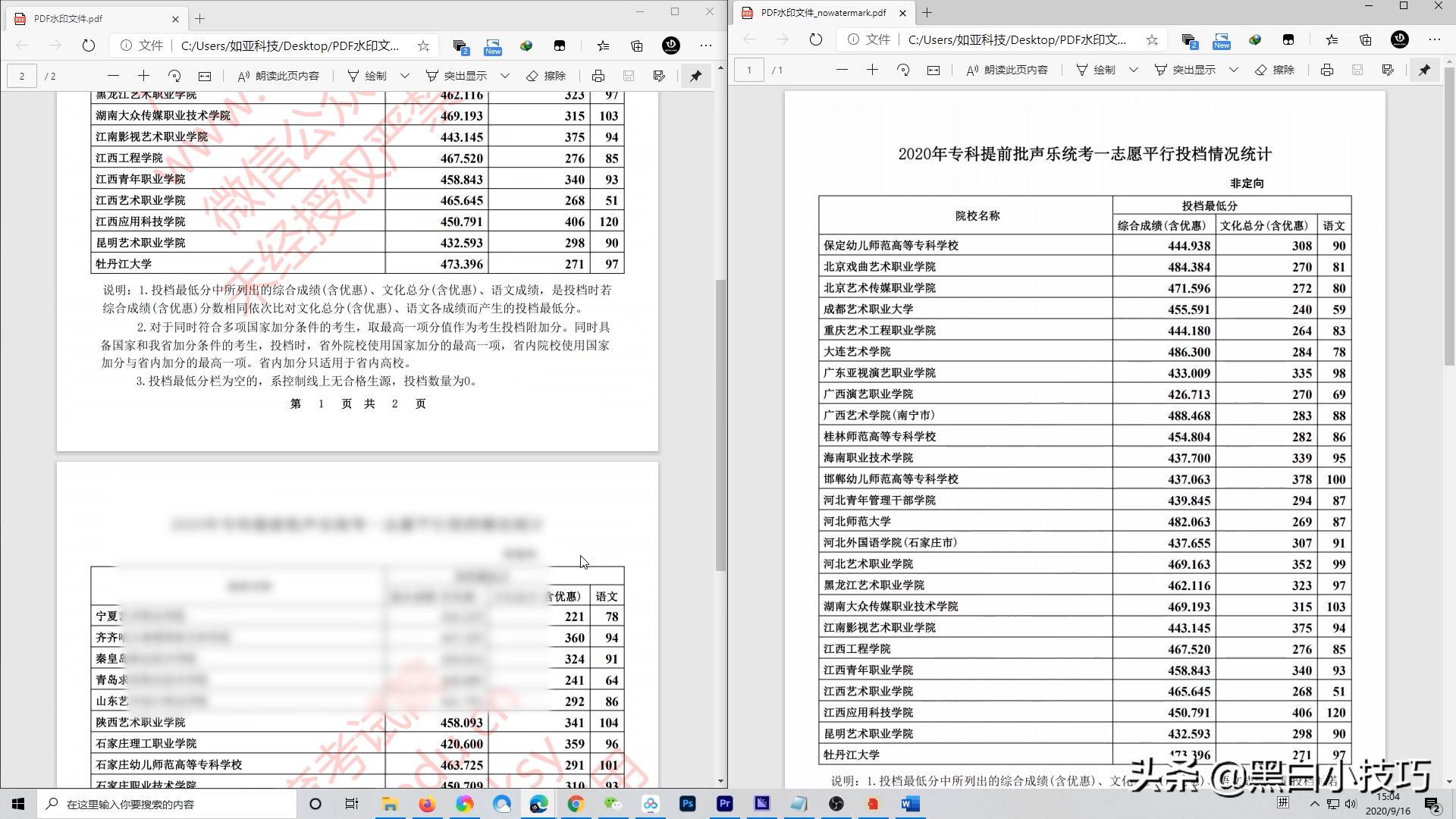This screenshot has width=1456, height=819.
Task: Click Draw button in right PDF toolbar
Action: [1096, 70]
